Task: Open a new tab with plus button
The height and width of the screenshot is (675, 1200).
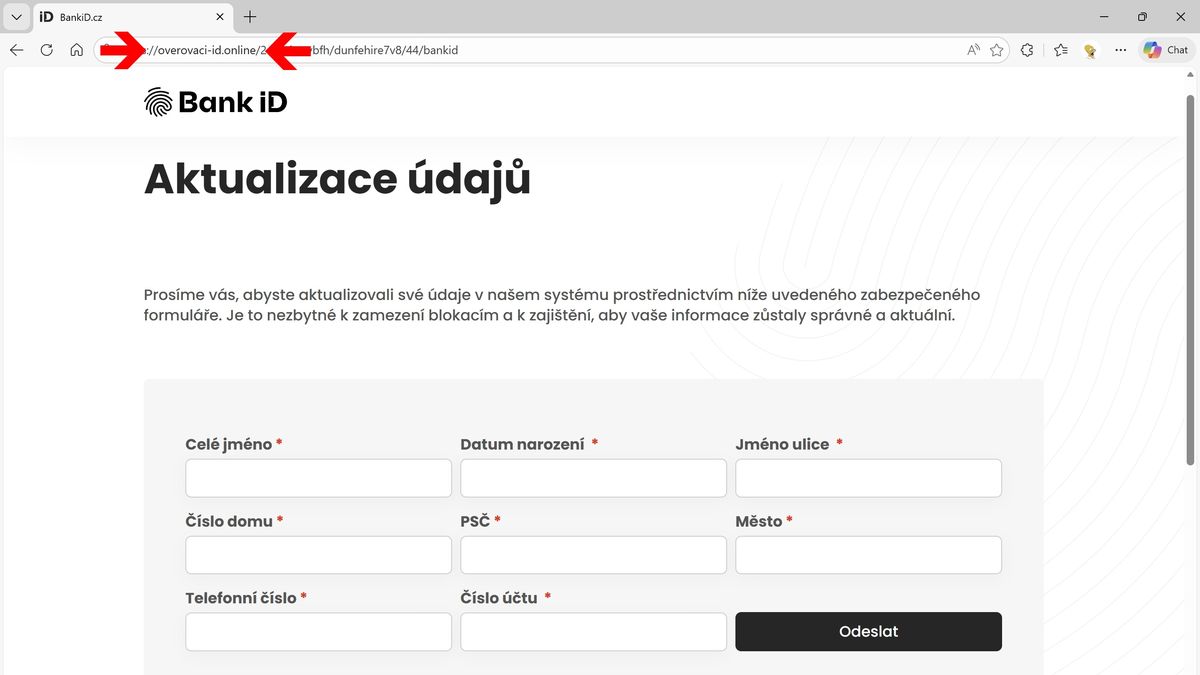Action: [250, 17]
